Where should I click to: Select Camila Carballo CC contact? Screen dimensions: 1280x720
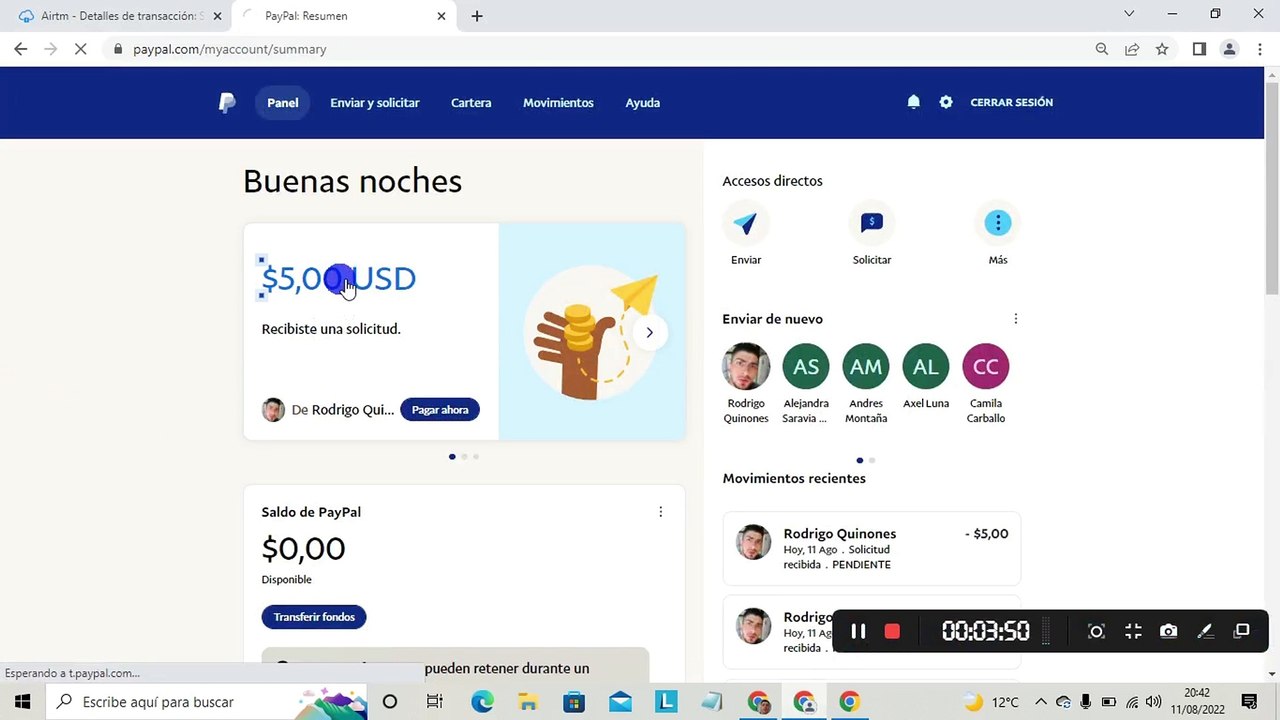point(986,366)
